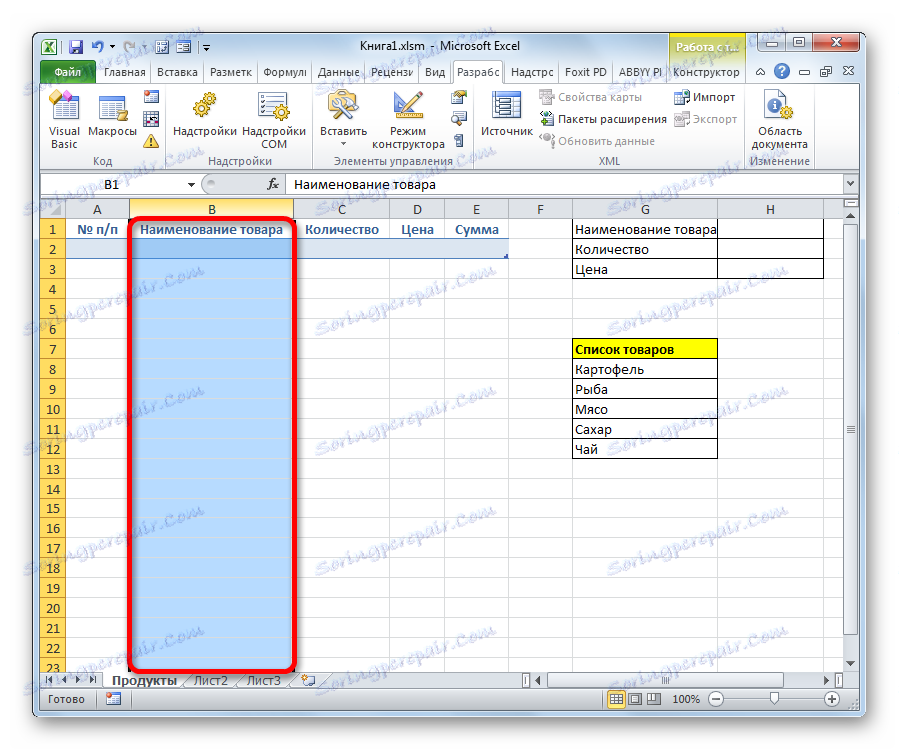Zoom out with the minus button
Screen dimensions: 899x750
click(716, 699)
